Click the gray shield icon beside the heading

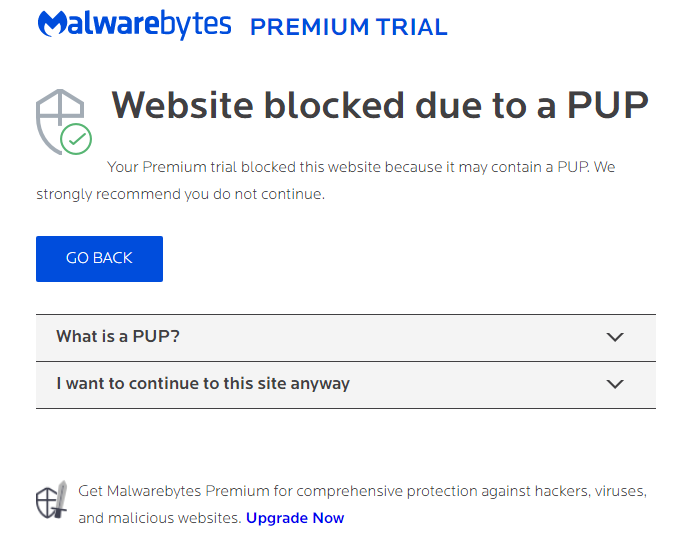pos(58,116)
